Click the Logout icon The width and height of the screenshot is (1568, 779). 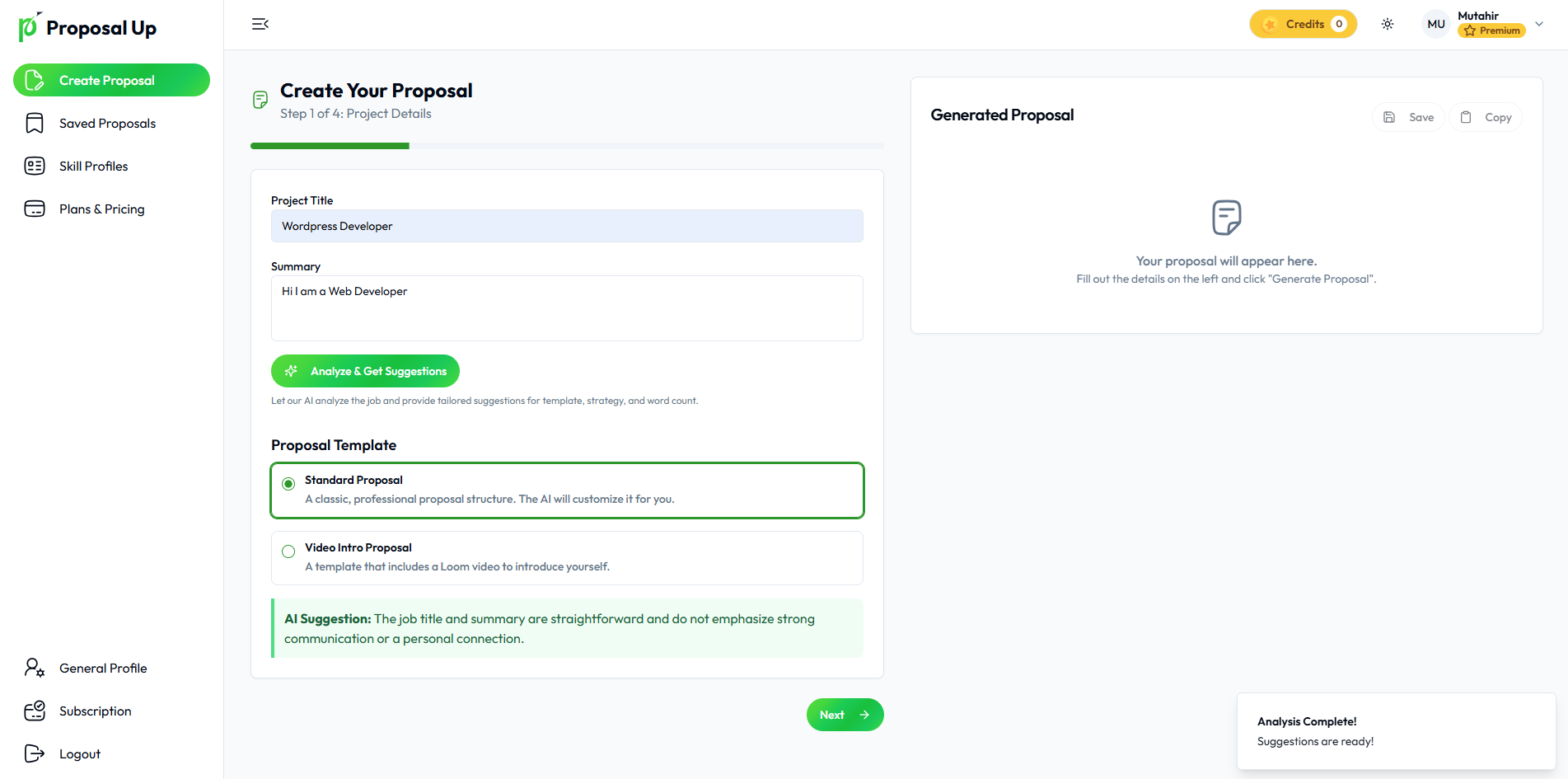(35, 753)
